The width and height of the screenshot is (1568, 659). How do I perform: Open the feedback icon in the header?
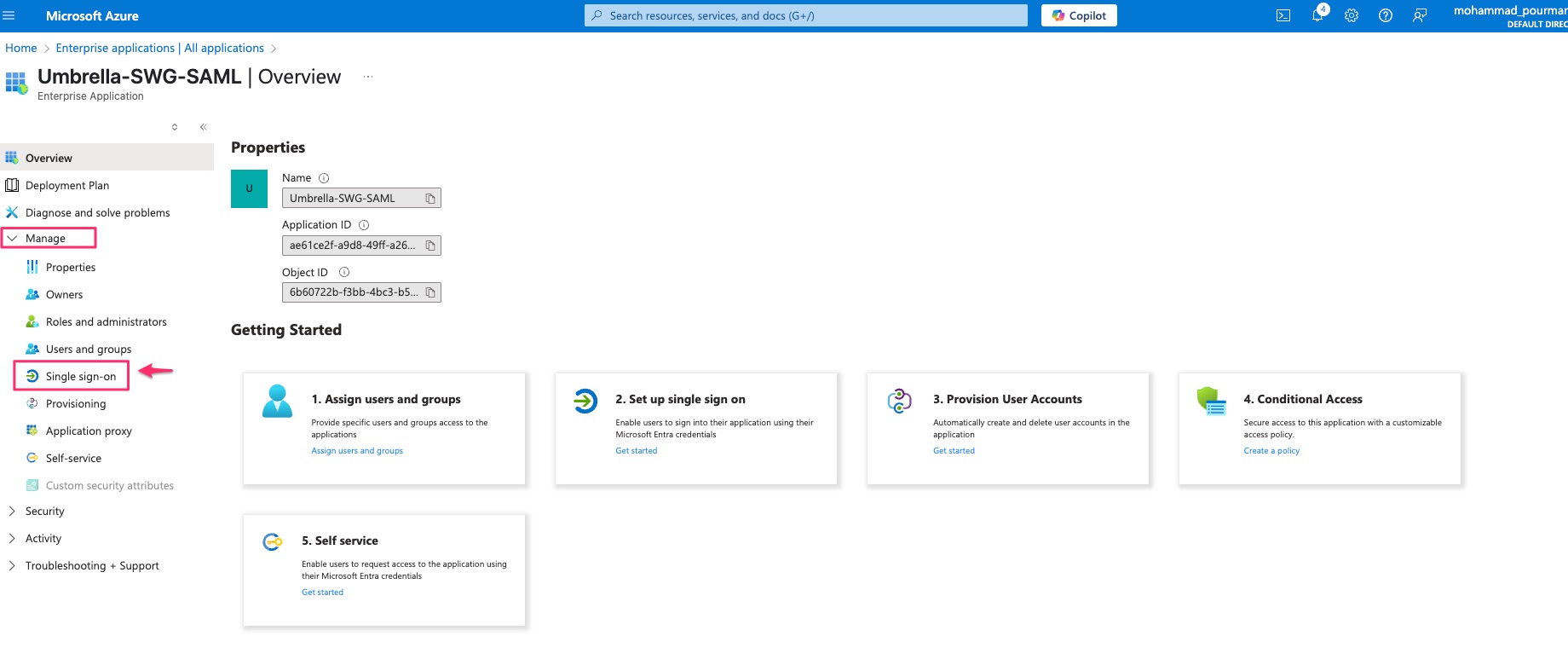[1420, 15]
